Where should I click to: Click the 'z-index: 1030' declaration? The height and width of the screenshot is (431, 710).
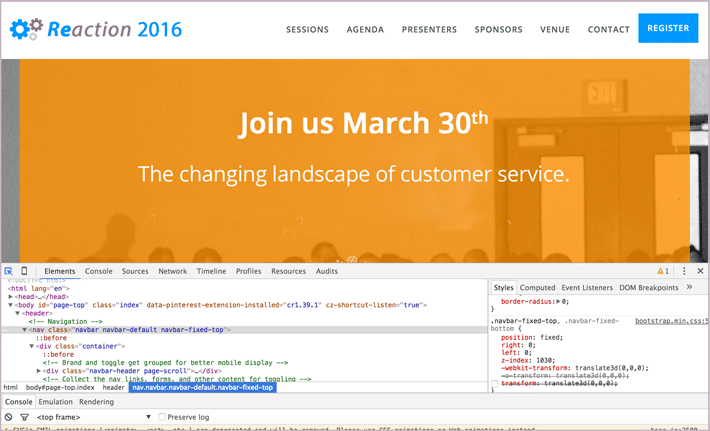pos(528,360)
